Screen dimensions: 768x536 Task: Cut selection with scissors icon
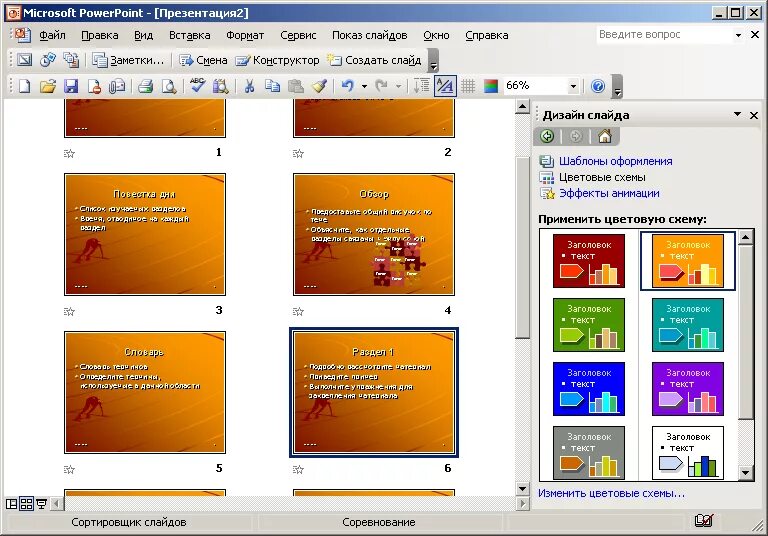[x=249, y=86]
